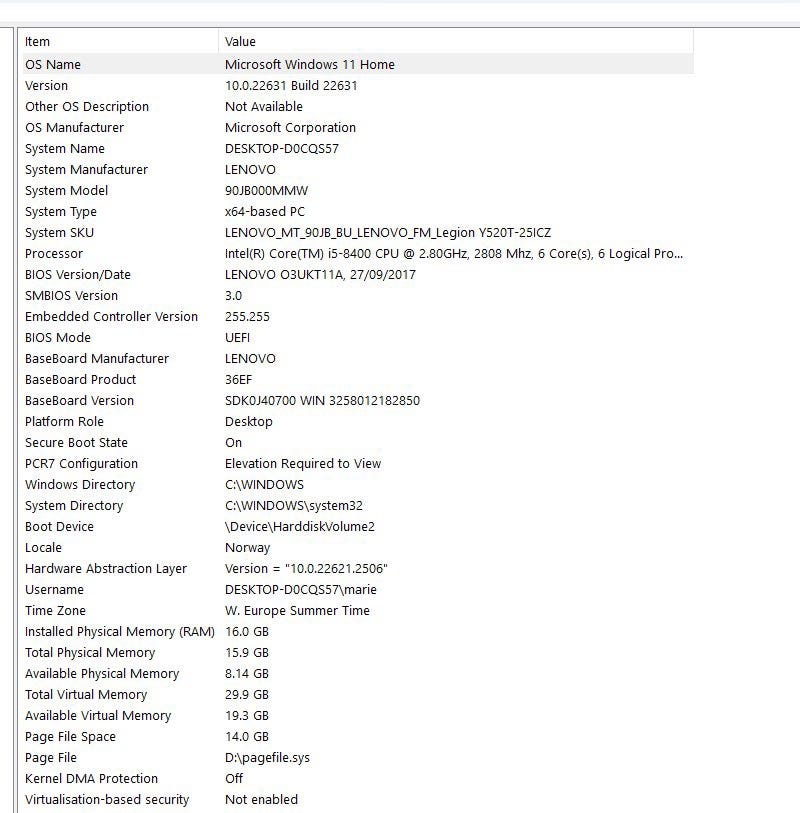Select Available Physical Memory row
The height and width of the screenshot is (813, 800).
pyautogui.click(x=358, y=674)
